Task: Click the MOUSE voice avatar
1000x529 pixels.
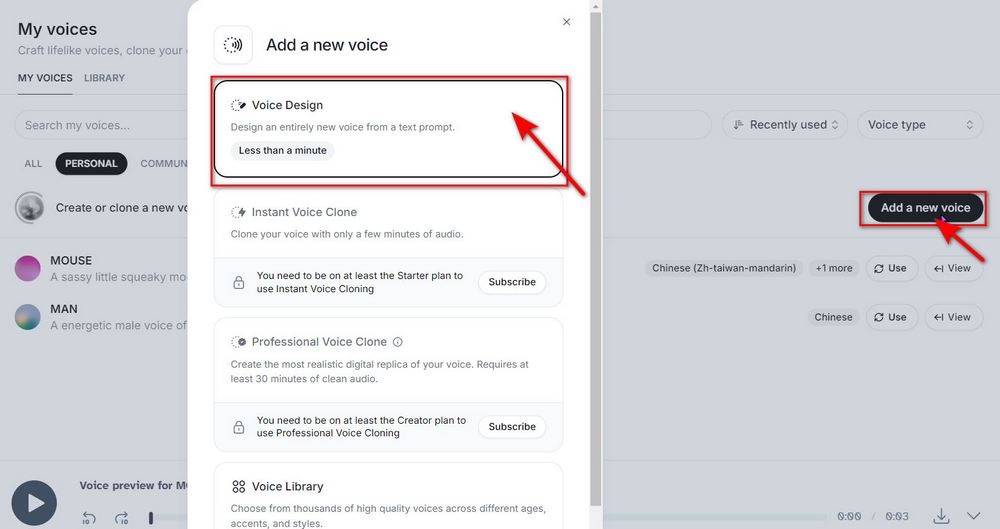Action: [27, 269]
